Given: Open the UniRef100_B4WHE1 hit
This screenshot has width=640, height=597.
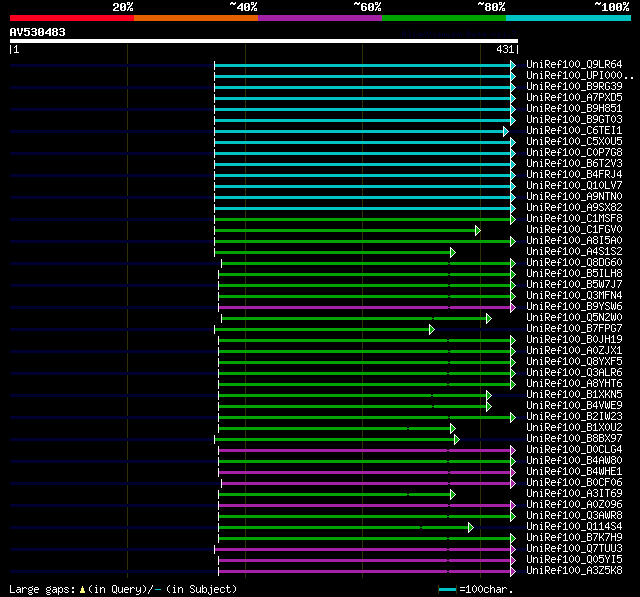Looking at the screenshot, I should pos(574,472).
